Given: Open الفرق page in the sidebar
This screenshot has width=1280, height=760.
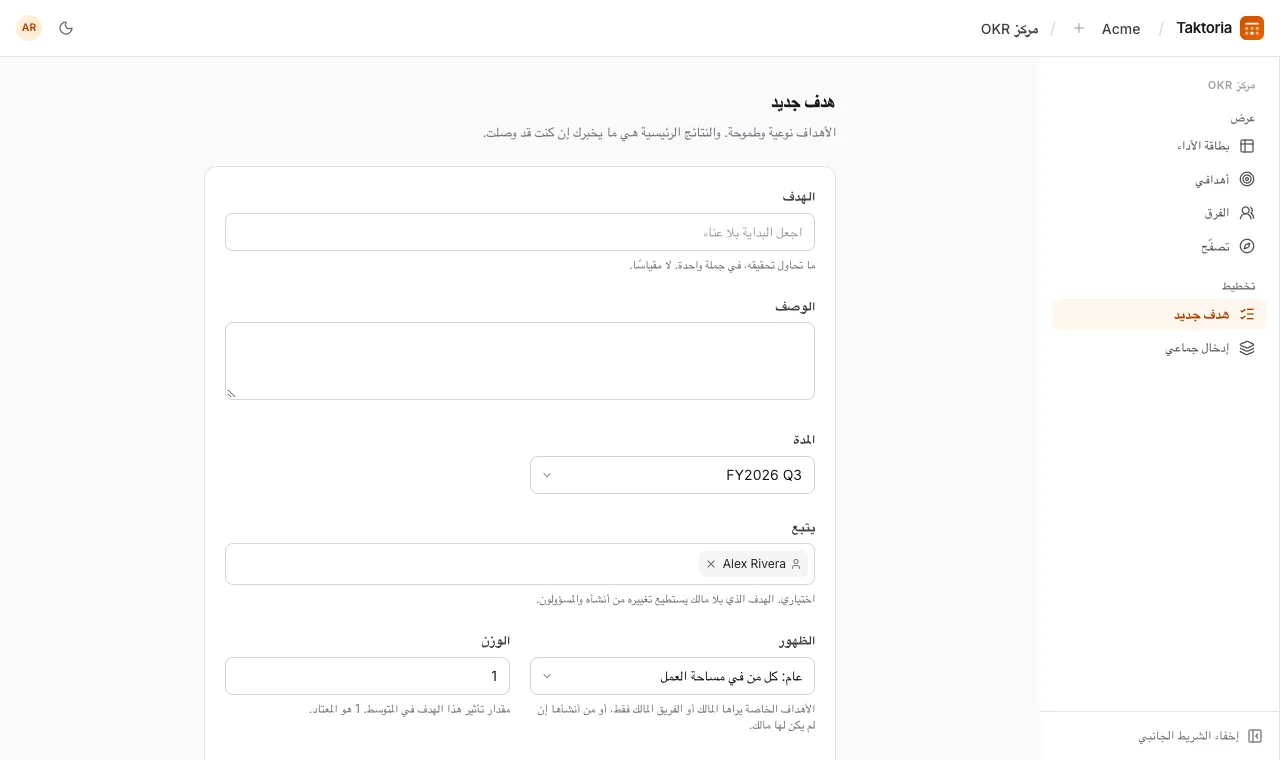Looking at the screenshot, I should pyautogui.click(x=1159, y=213).
